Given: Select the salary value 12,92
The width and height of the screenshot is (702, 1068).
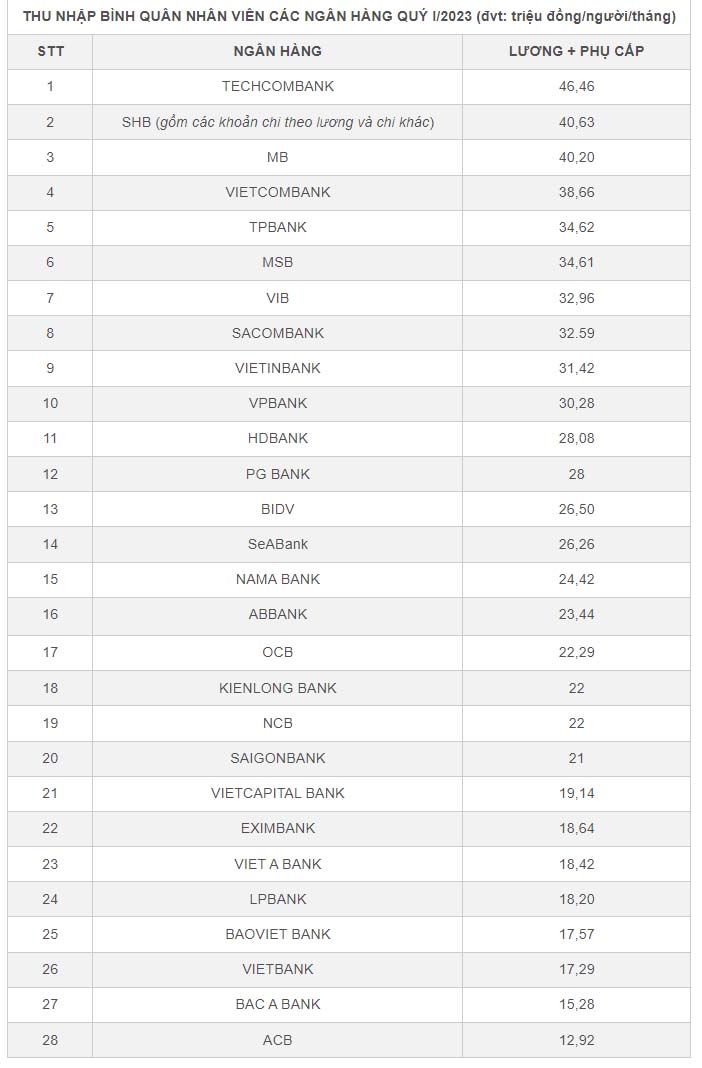Looking at the screenshot, I should 576,1040.
